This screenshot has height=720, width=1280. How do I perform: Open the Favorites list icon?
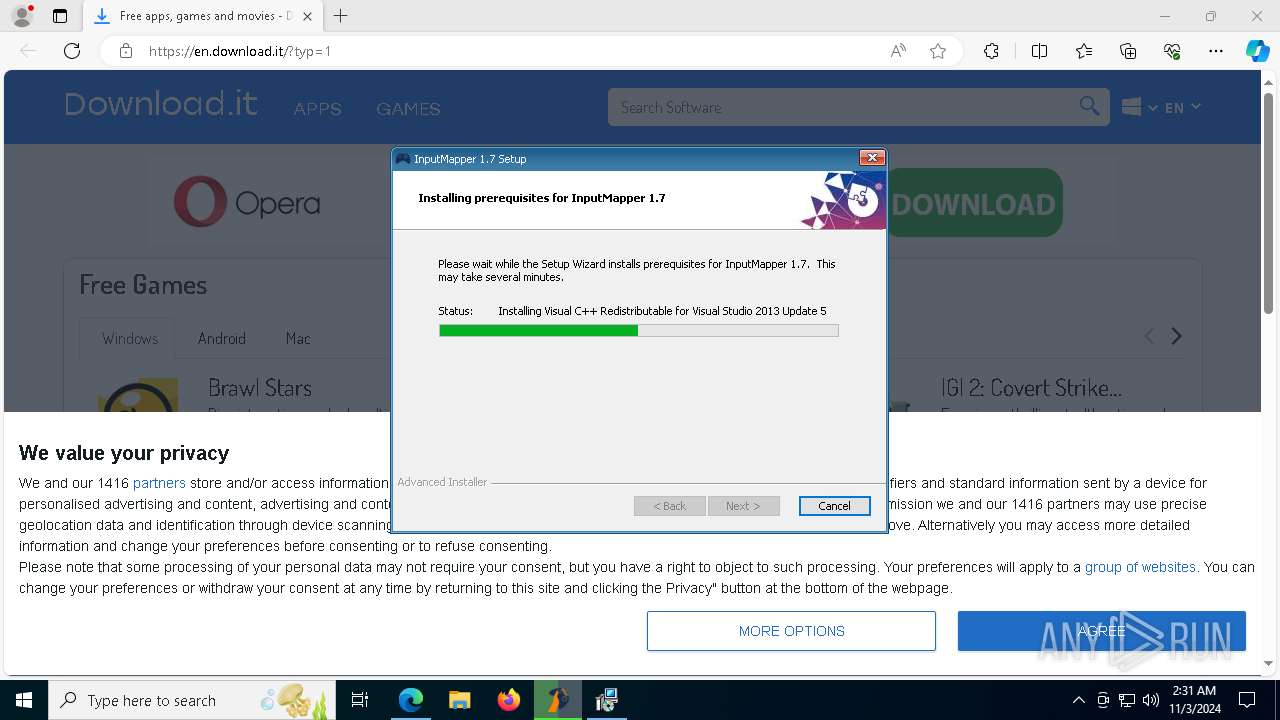tap(1084, 51)
